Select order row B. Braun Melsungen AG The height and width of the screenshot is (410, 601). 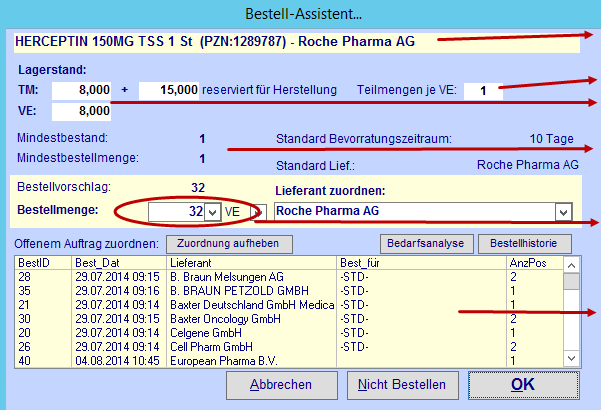tap(289, 277)
